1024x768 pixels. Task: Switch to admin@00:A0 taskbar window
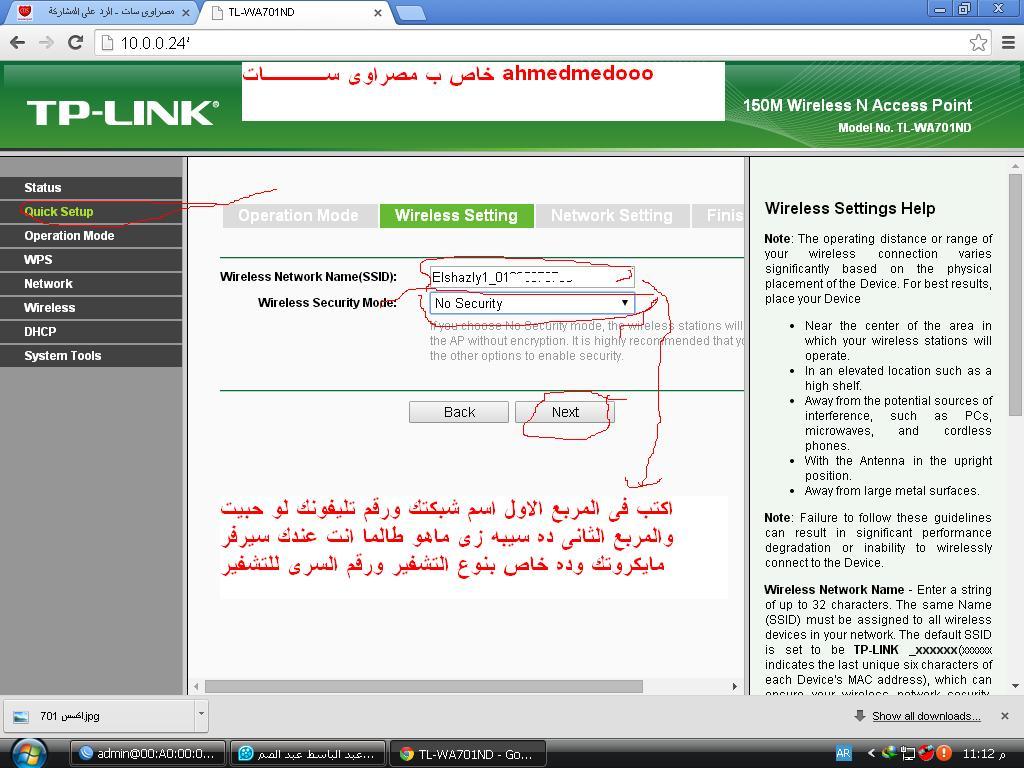(148, 754)
